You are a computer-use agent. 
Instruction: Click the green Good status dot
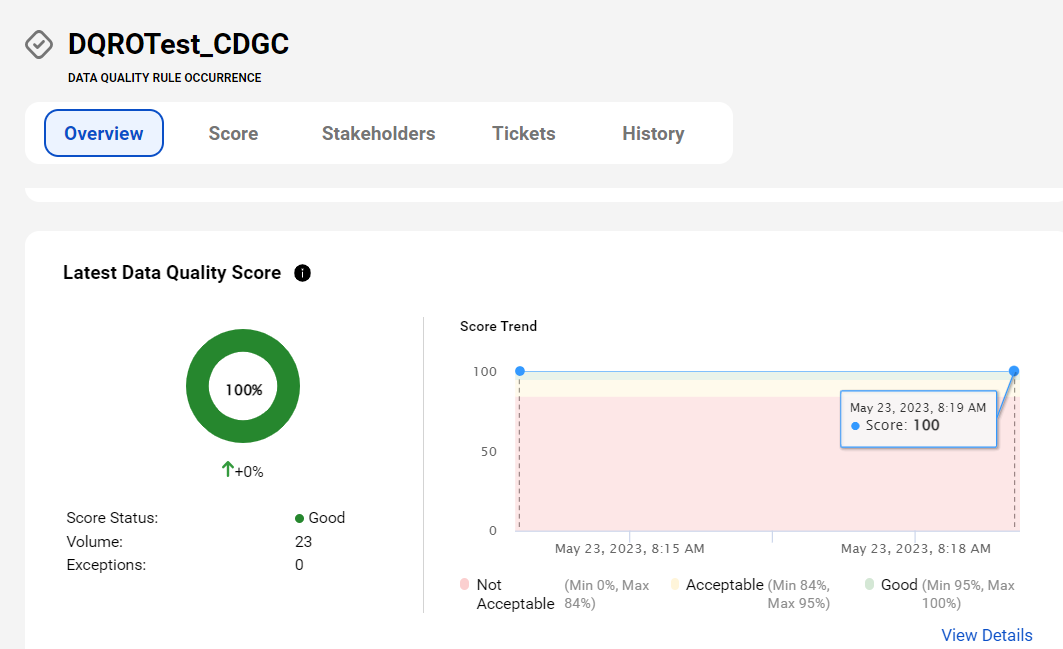coord(299,519)
